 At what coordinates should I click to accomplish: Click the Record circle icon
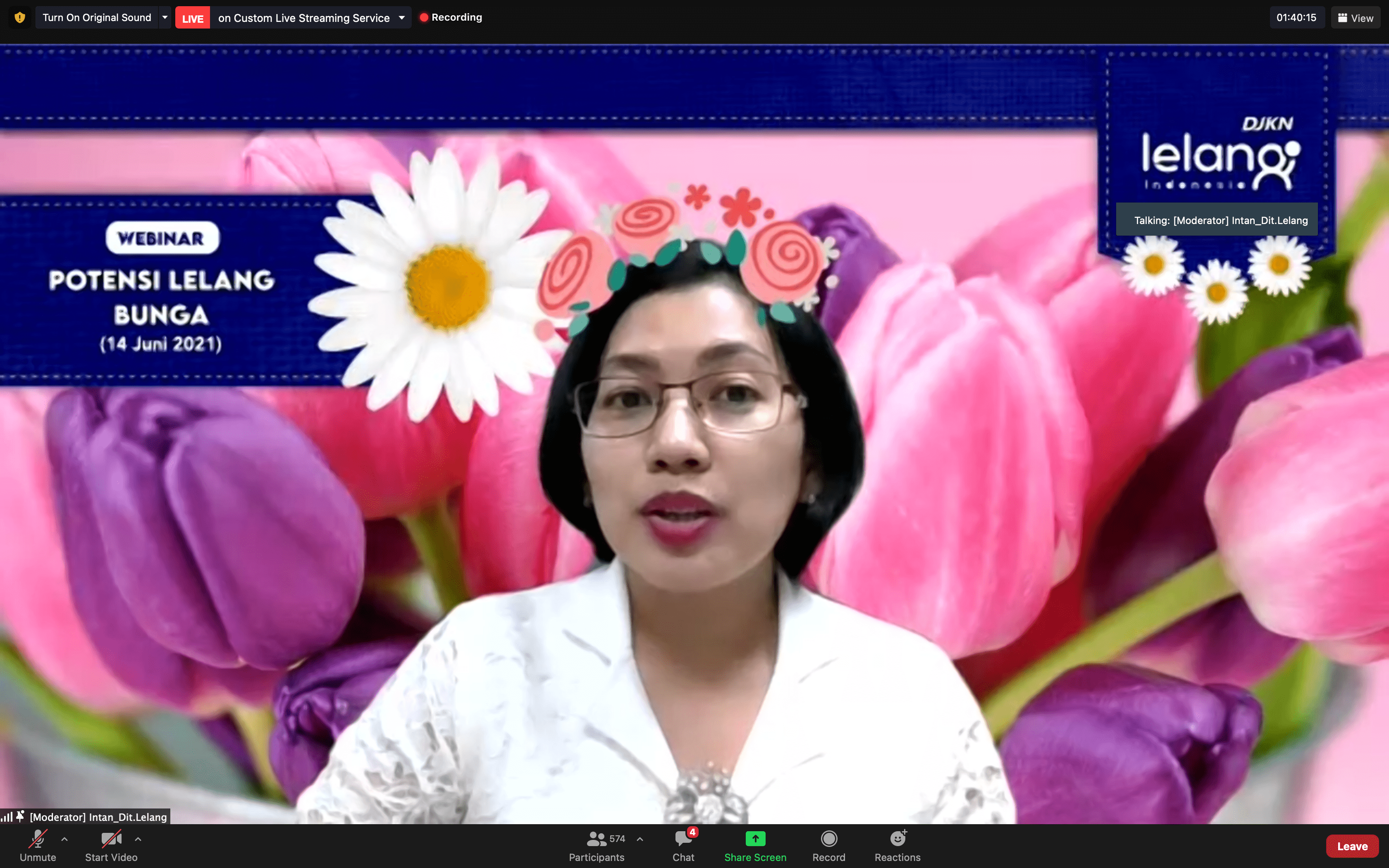(828, 839)
